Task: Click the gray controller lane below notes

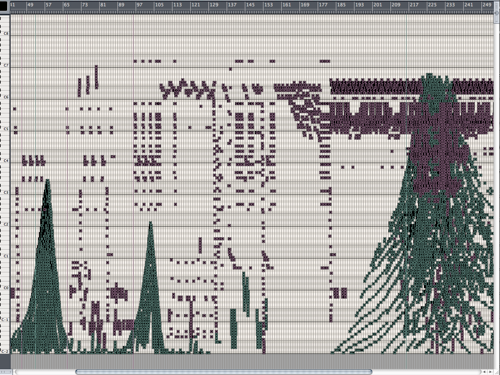Action: [x=252, y=361]
